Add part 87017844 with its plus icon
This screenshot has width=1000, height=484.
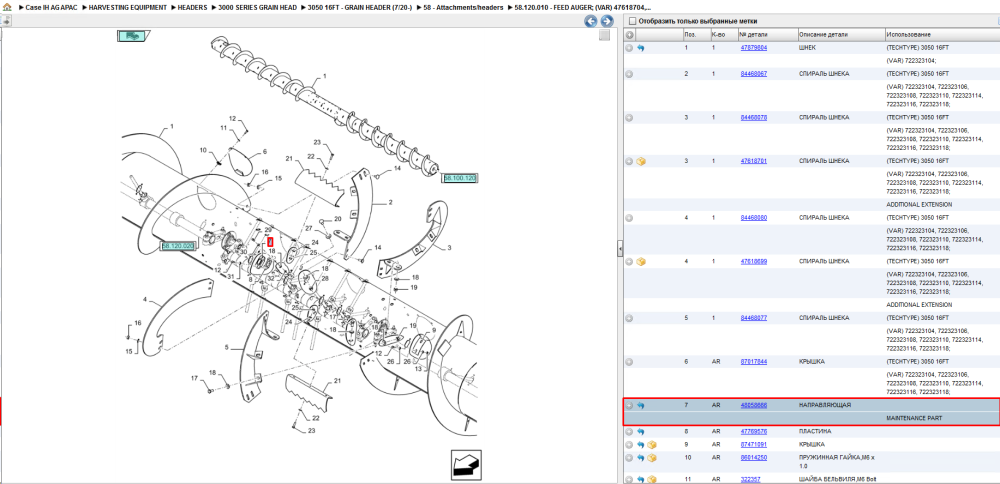click(x=629, y=362)
